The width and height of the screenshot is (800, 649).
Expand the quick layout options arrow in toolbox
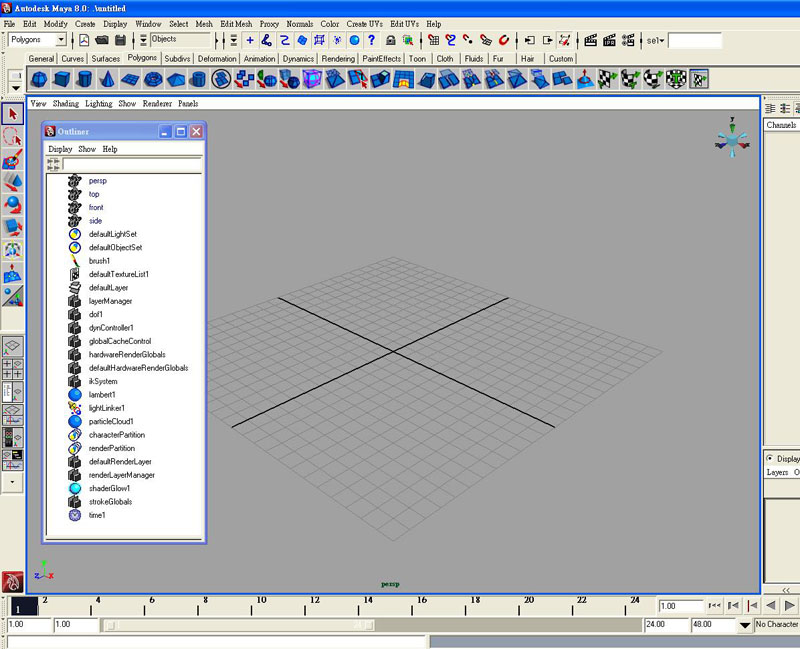click(x=13, y=482)
